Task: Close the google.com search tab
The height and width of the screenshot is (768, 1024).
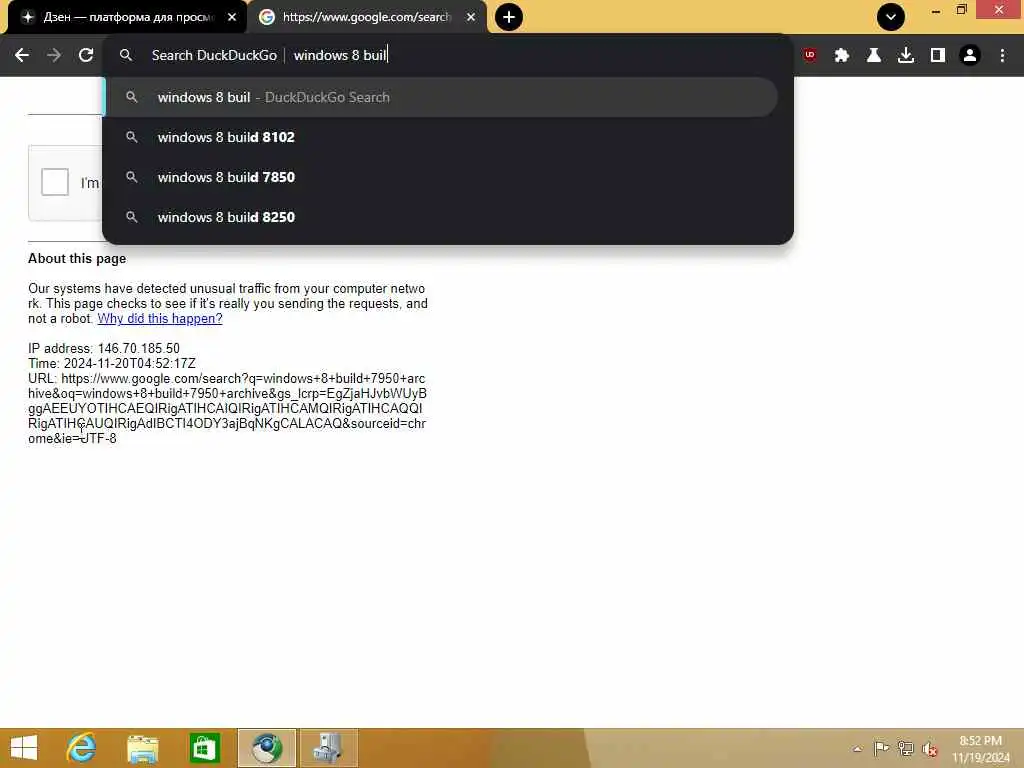Action: tap(471, 17)
